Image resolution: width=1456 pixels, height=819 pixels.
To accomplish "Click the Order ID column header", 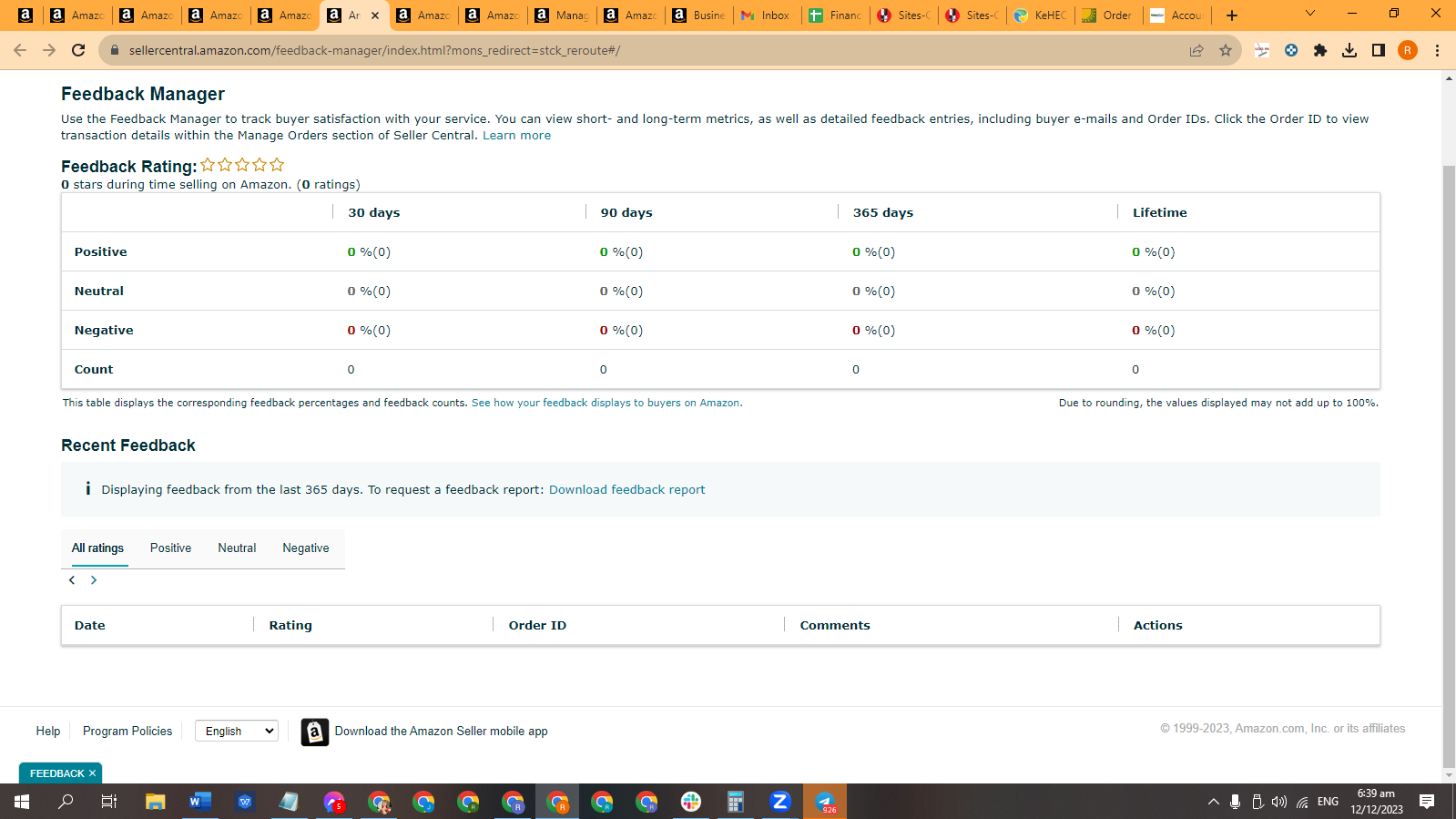I will point(537,626).
